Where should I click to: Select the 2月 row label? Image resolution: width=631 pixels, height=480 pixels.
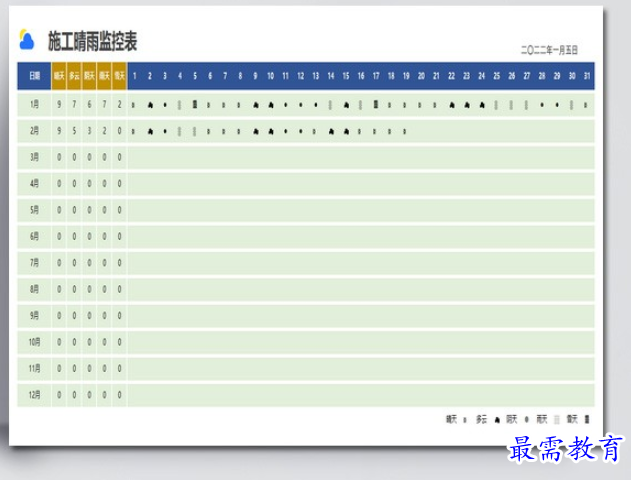34,131
